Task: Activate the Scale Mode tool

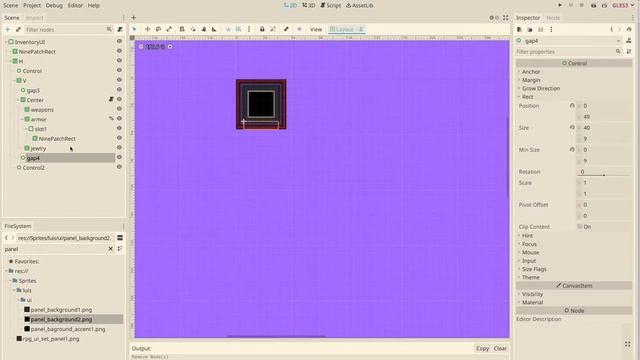Action: pyautogui.click(x=169, y=29)
